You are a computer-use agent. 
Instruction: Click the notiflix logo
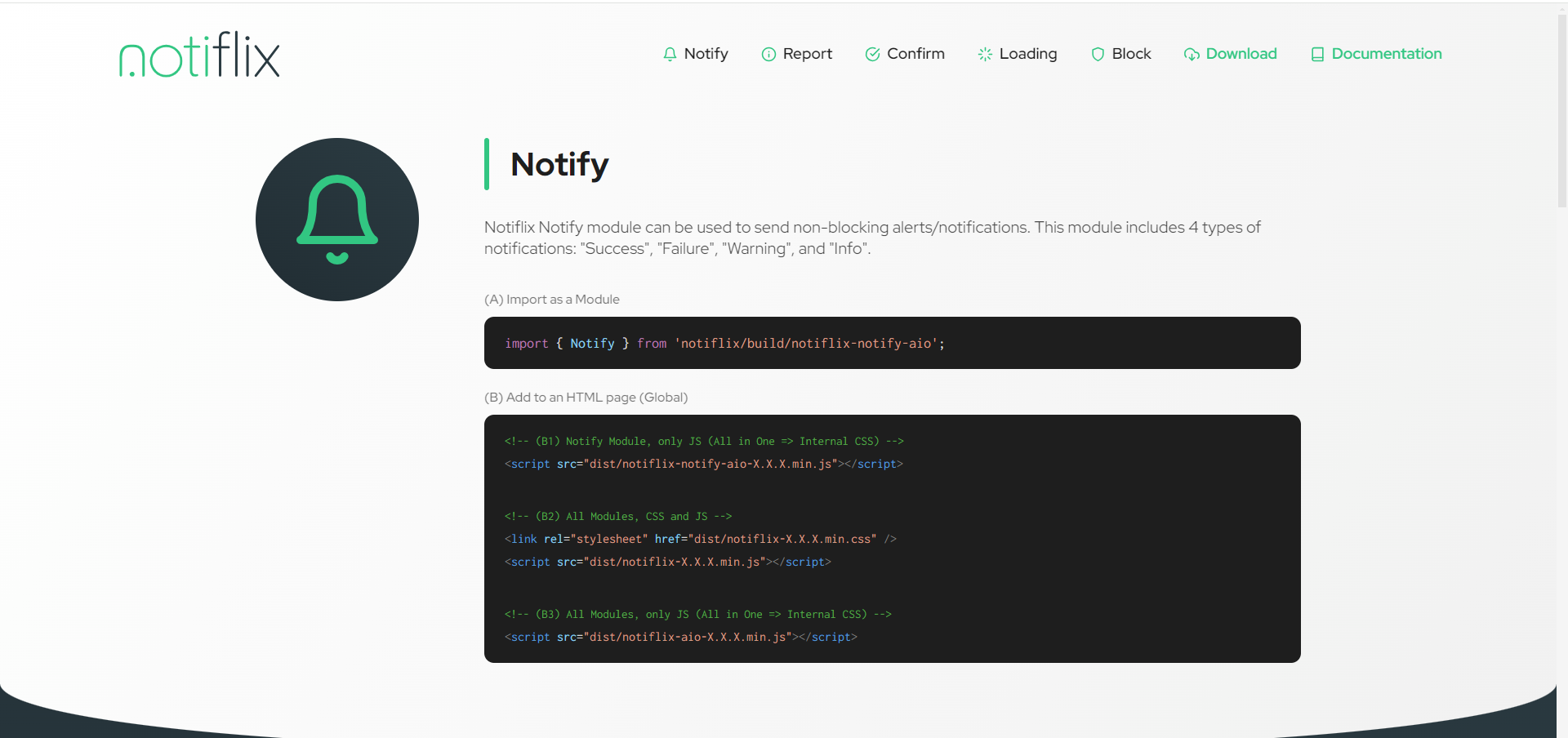(x=198, y=55)
